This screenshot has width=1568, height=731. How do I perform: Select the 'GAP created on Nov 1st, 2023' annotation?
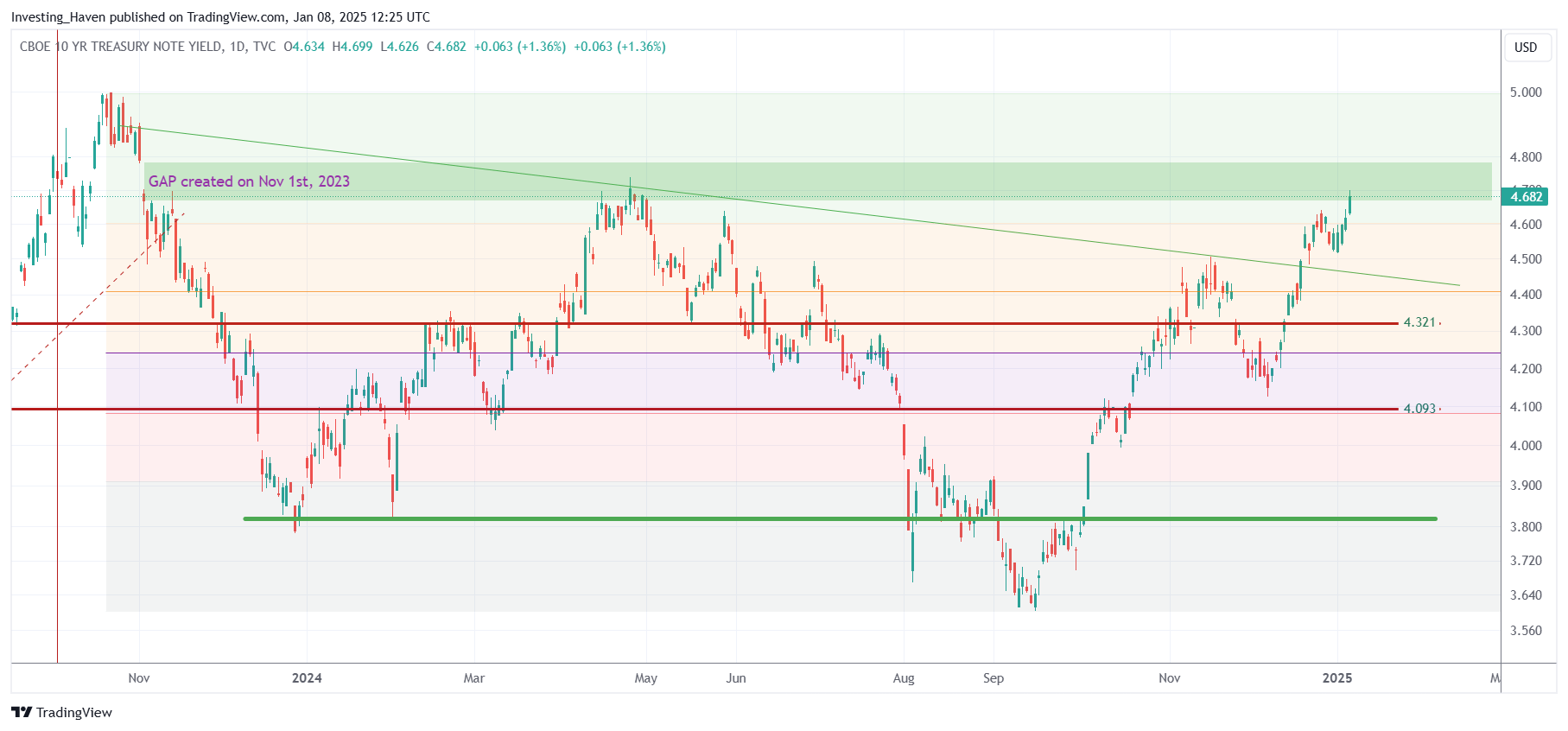(x=249, y=181)
